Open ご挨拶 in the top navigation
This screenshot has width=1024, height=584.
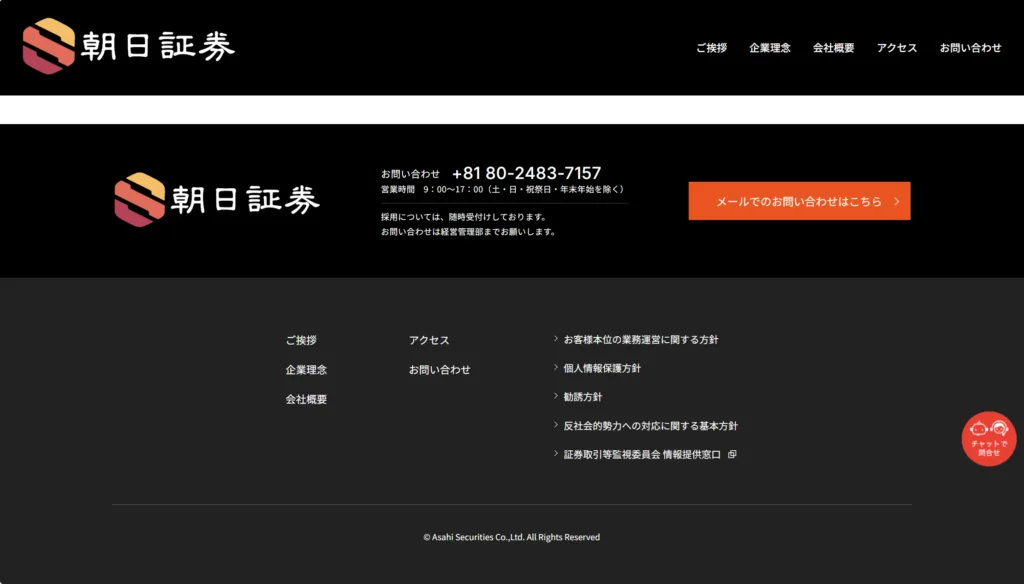(x=711, y=48)
